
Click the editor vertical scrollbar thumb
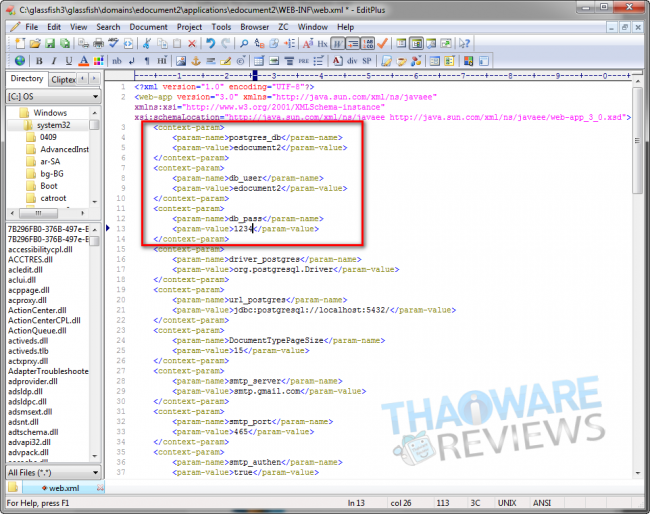pyautogui.click(x=638, y=140)
